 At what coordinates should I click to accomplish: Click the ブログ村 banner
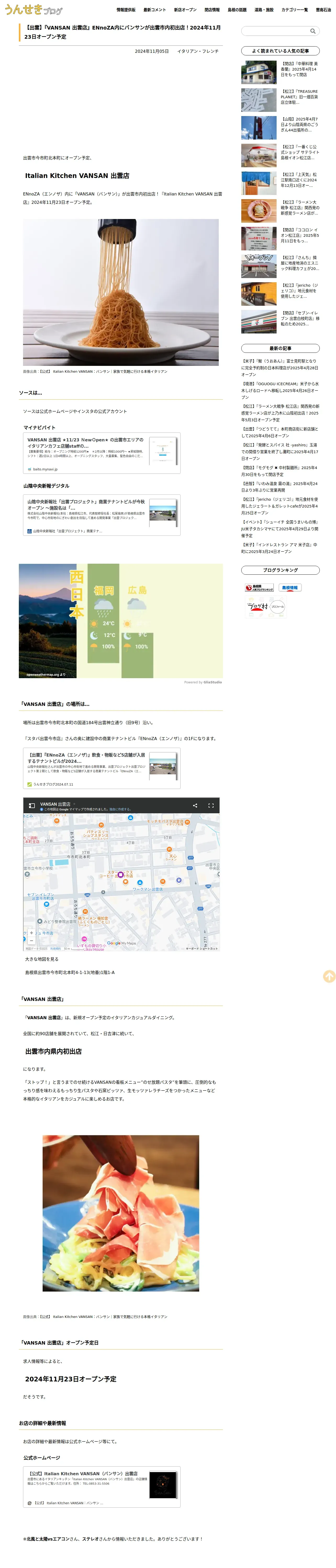[x=266, y=607]
